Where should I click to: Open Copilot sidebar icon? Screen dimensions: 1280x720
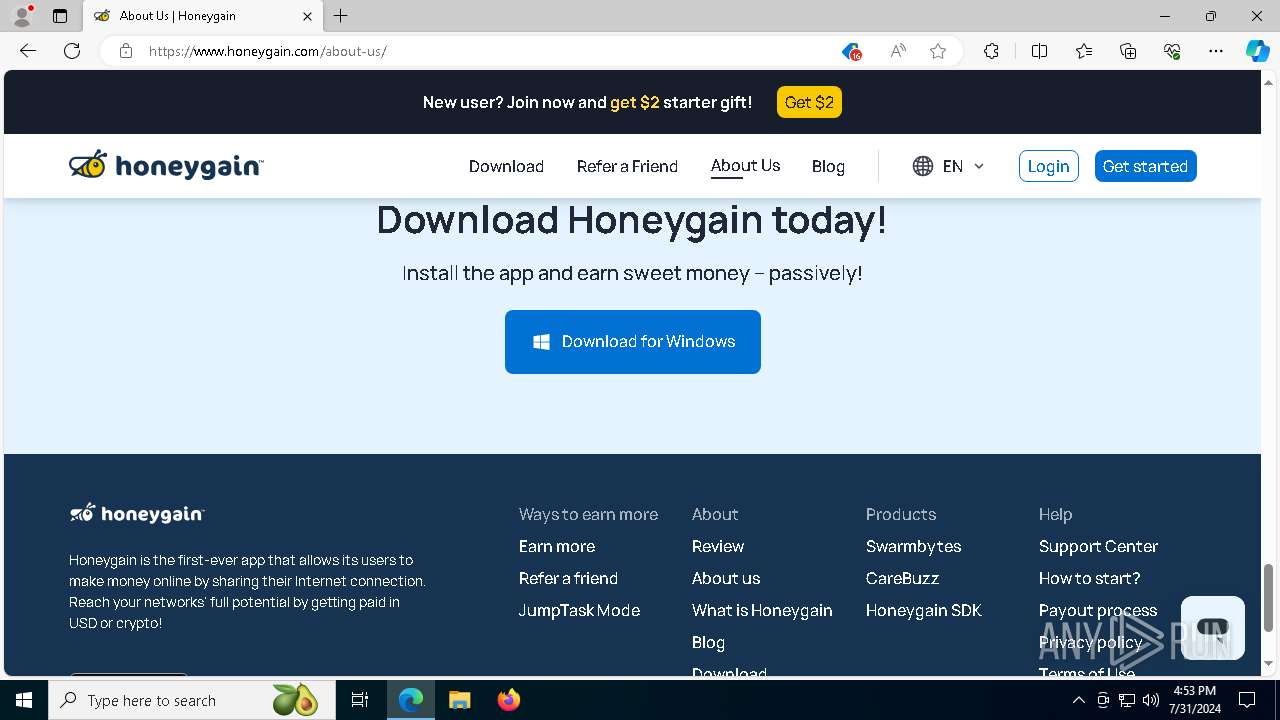click(x=1258, y=51)
